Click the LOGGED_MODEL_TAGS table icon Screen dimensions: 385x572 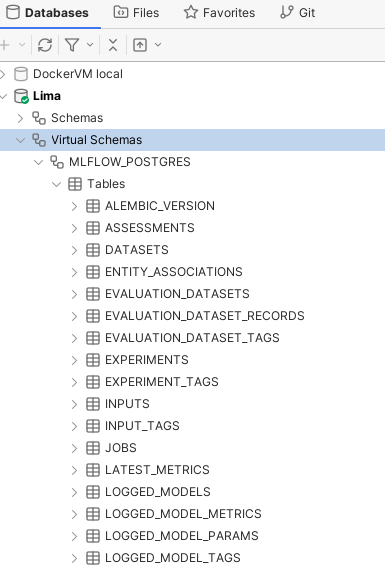[93, 558]
